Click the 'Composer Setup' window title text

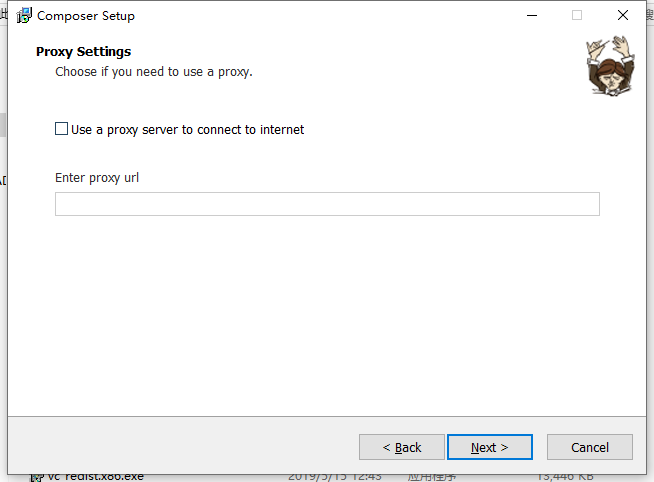coord(86,16)
